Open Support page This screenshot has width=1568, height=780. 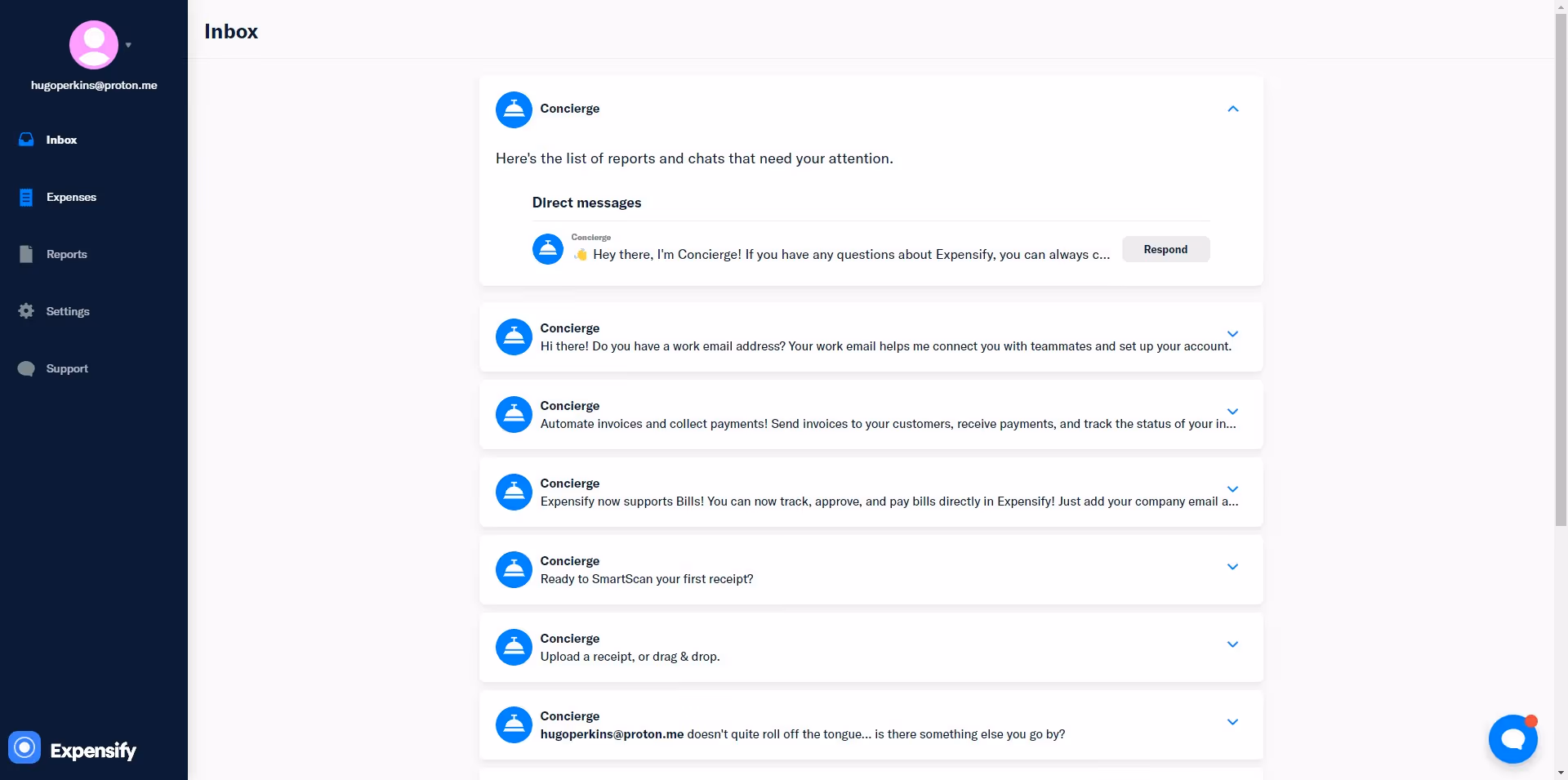click(x=67, y=368)
